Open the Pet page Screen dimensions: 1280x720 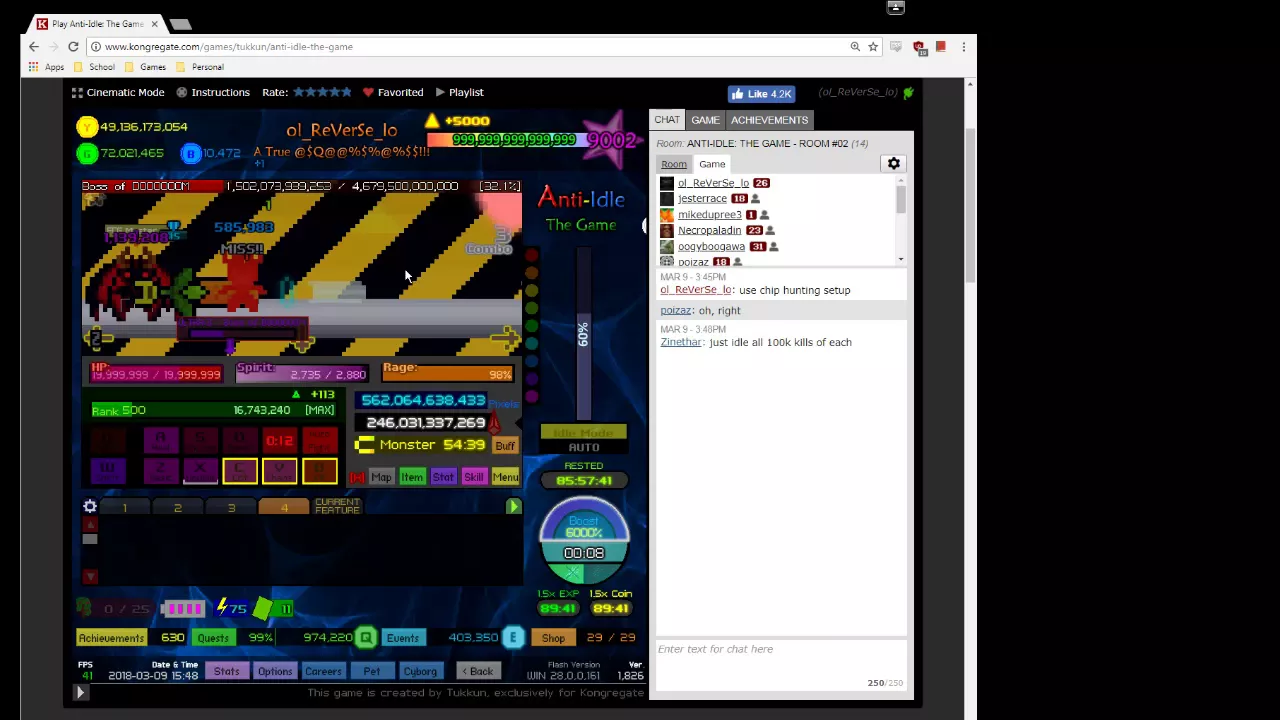(x=371, y=671)
